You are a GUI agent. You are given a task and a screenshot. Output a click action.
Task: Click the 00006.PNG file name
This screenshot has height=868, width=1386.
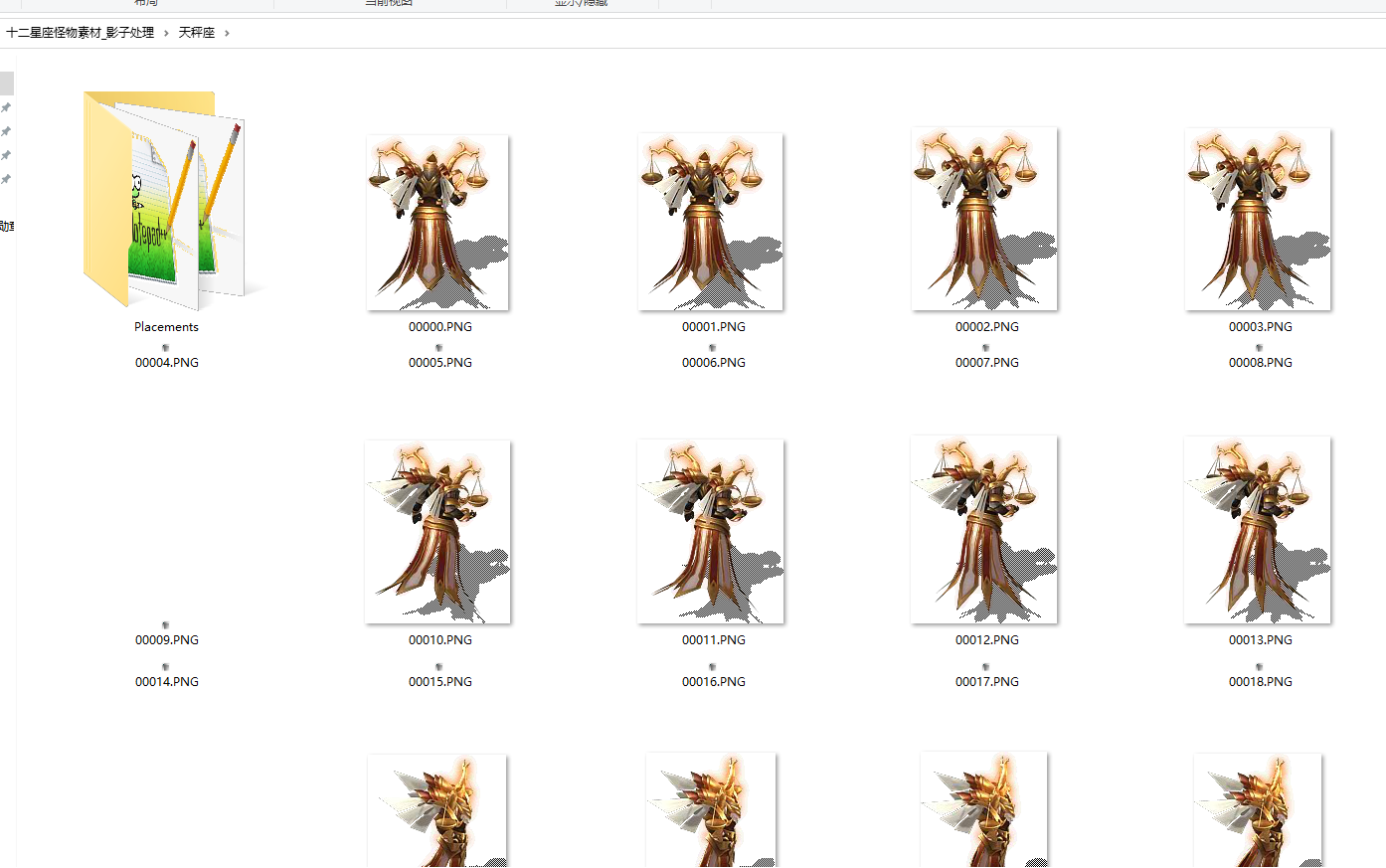tap(714, 363)
